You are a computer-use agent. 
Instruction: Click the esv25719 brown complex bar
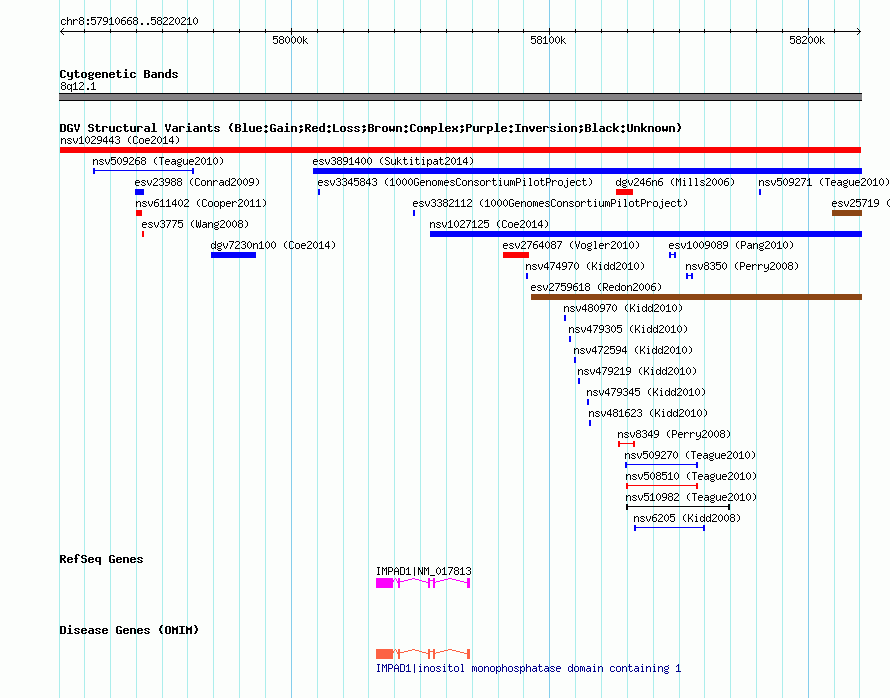point(847,213)
